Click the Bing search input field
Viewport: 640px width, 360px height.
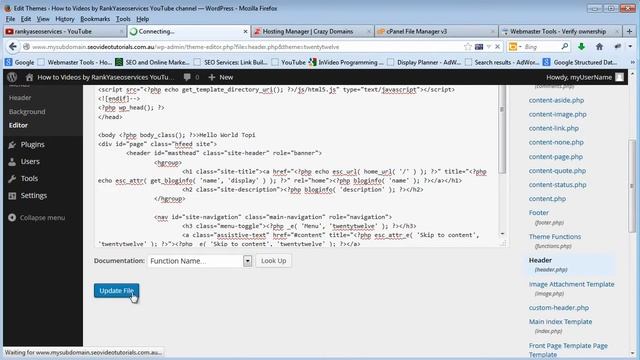point(542,47)
